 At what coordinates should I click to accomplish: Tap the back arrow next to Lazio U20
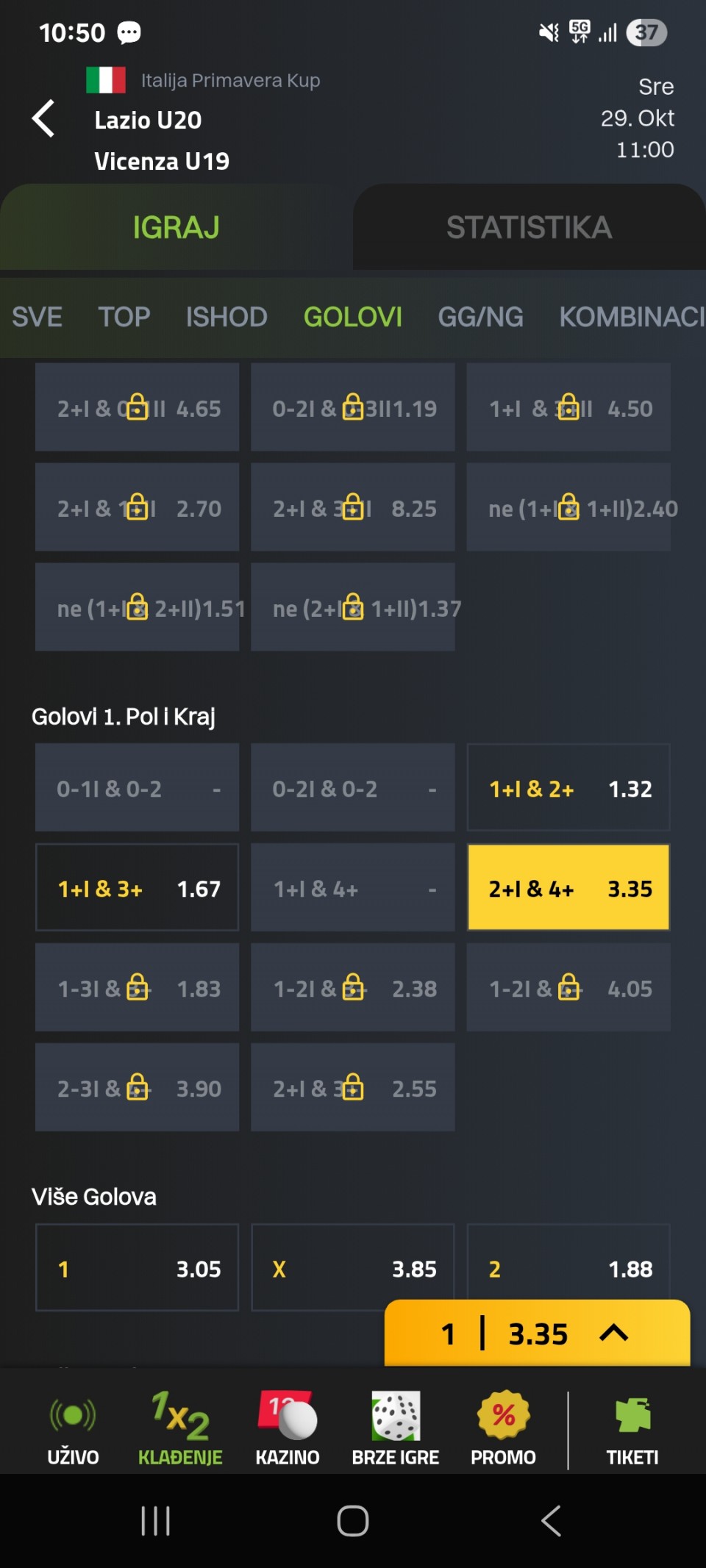[44, 118]
